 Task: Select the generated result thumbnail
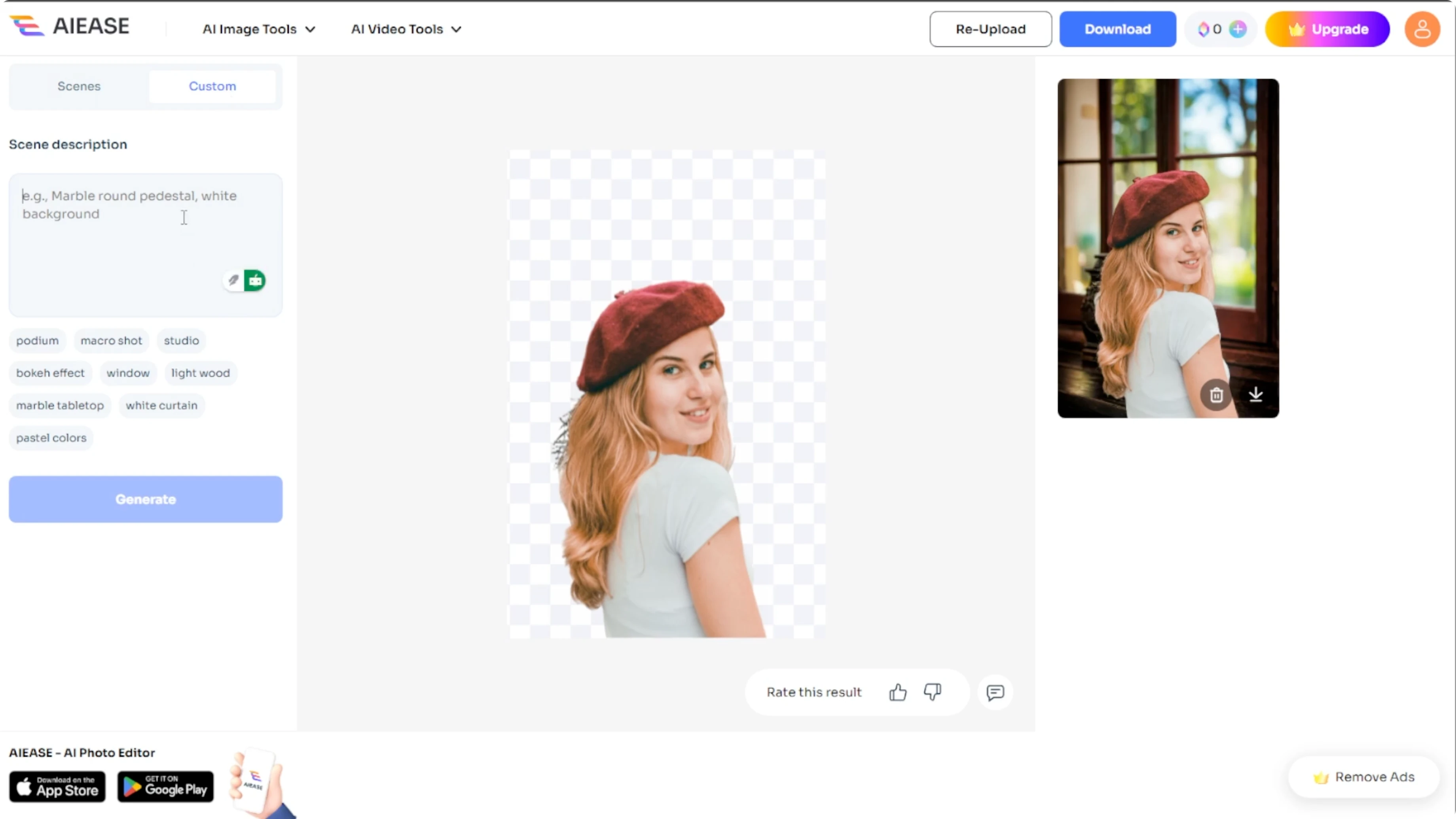click(x=1168, y=249)
